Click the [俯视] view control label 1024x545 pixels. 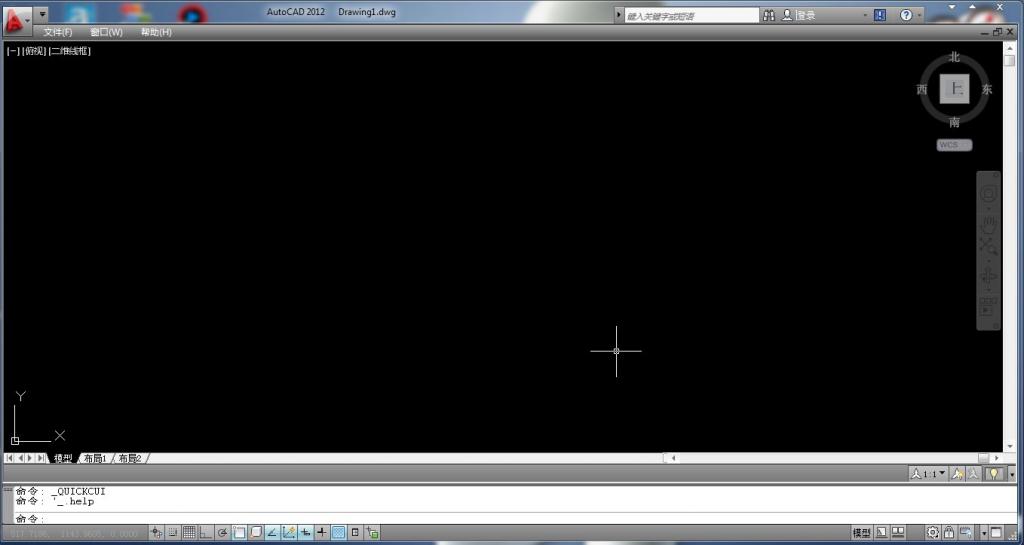pyautogui.click(x=34, y=51)
